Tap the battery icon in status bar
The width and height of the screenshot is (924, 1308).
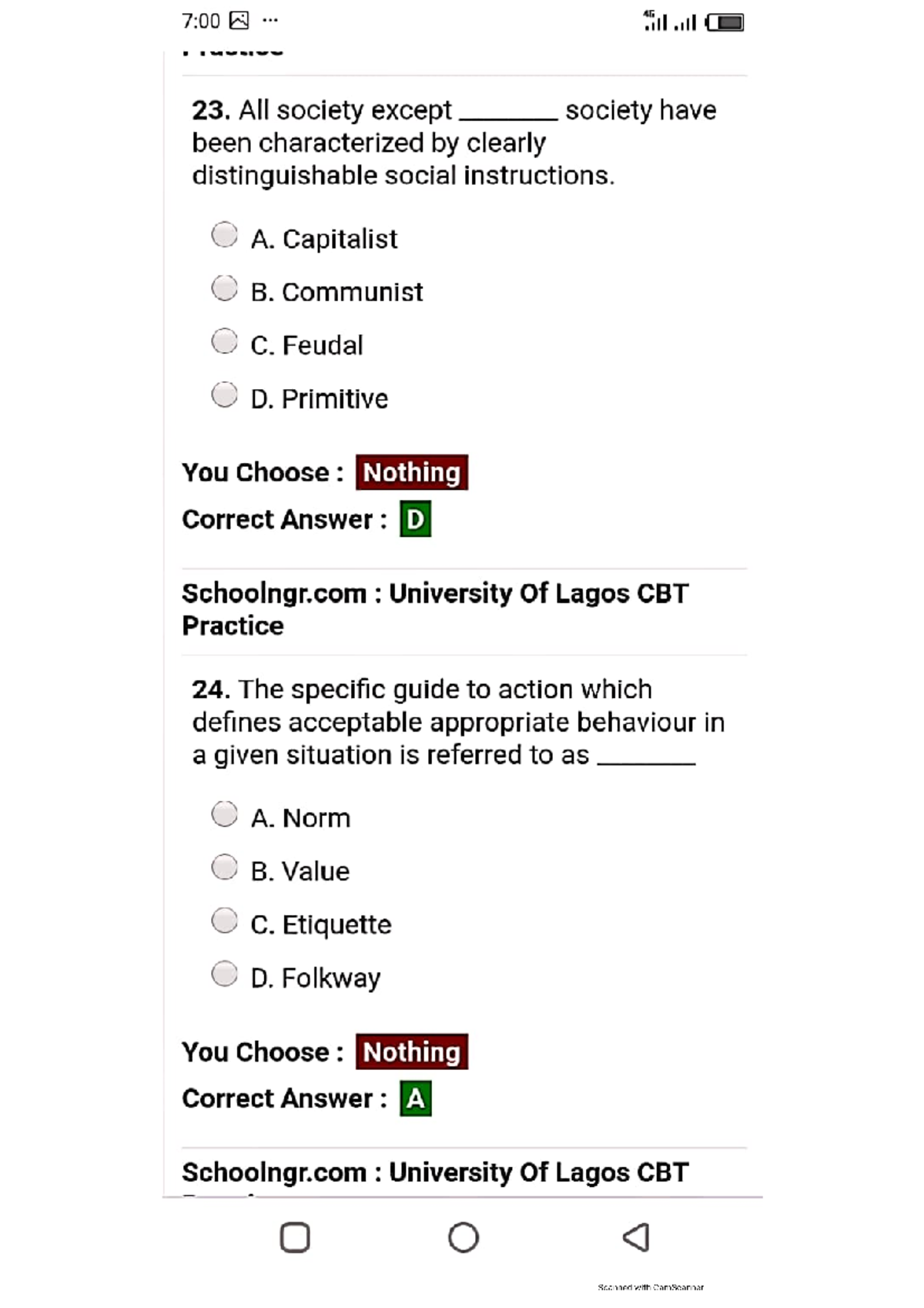725,22
